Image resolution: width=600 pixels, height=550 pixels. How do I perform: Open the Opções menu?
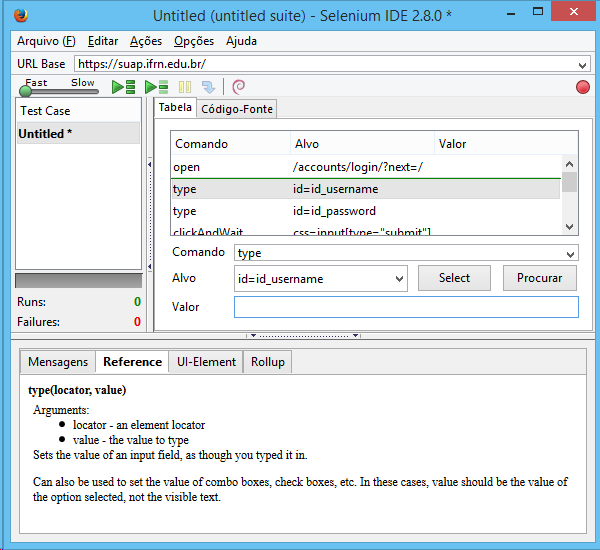click(x=194, y=41)
